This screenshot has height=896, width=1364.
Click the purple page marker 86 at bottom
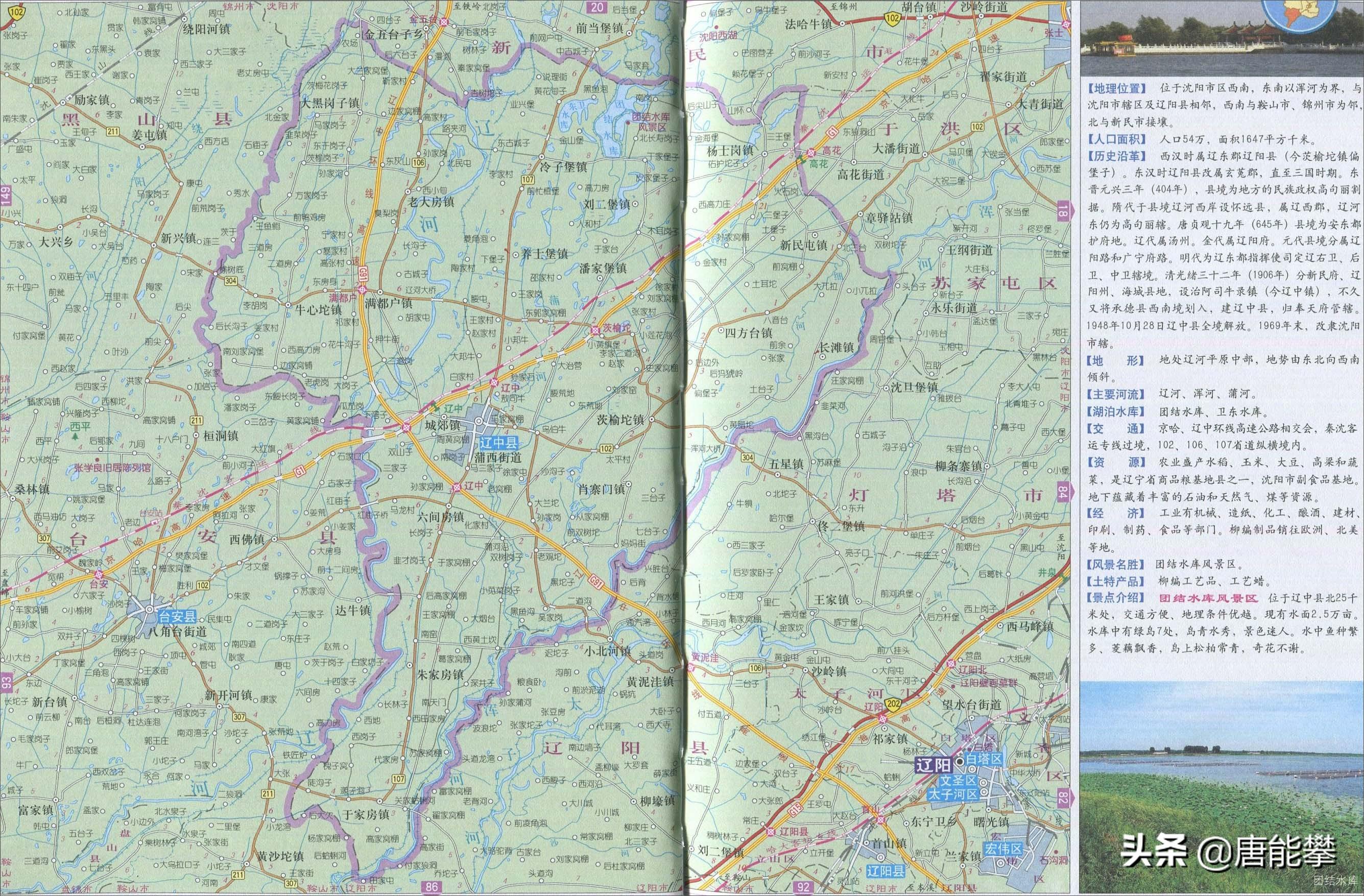pyautogui.click(x=432, y=887)
